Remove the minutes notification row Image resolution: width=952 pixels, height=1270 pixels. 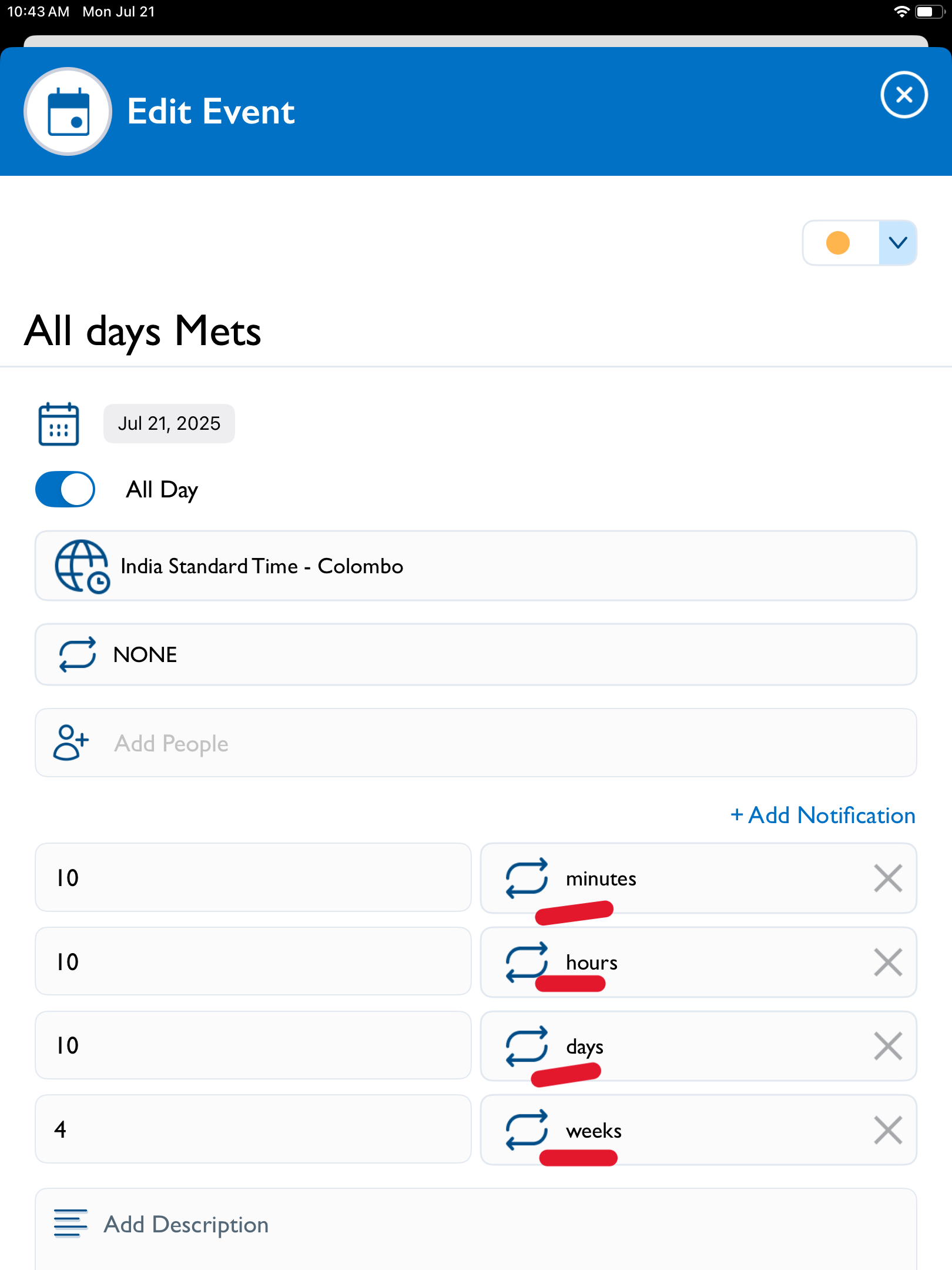point(888,878)
